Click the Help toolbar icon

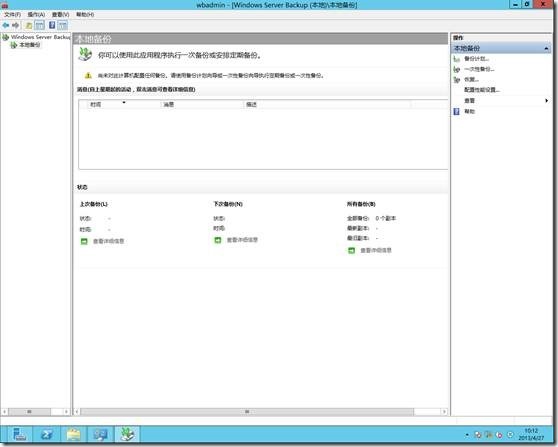(x=52, y=25)
